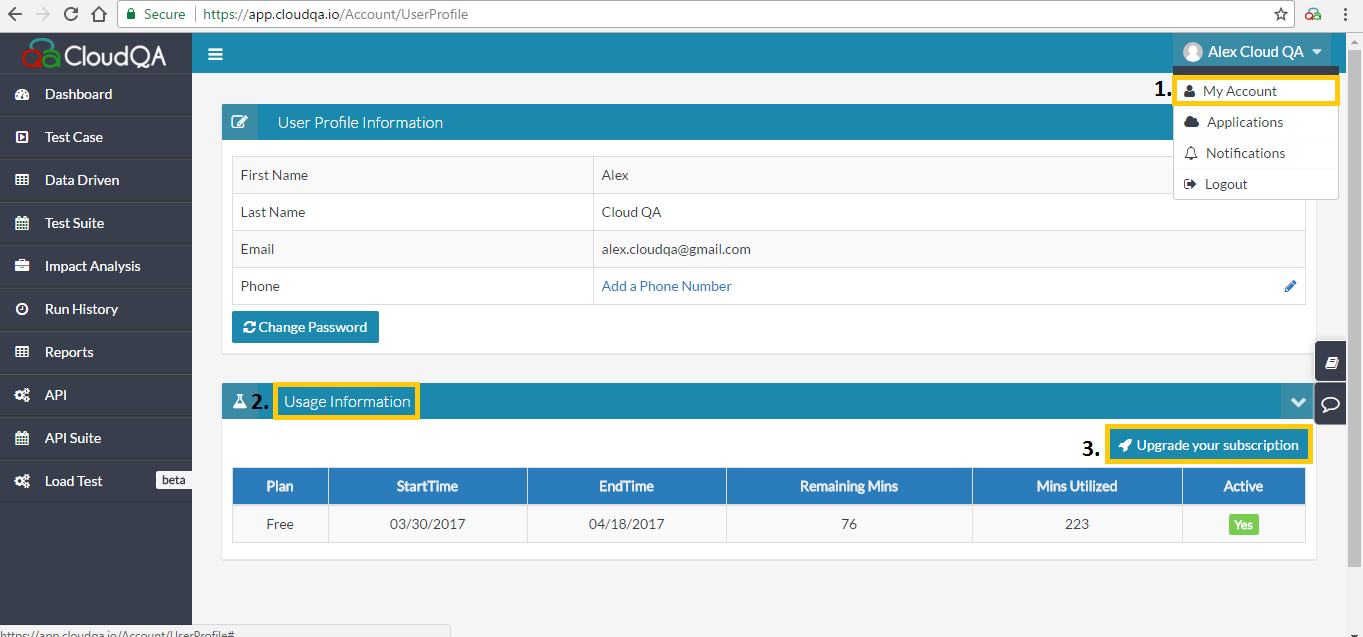The width and height of the screenshot is (1363, 637).
Task: Open the Alex Cloud QA user dropdown
Action: coord(1253,52)
